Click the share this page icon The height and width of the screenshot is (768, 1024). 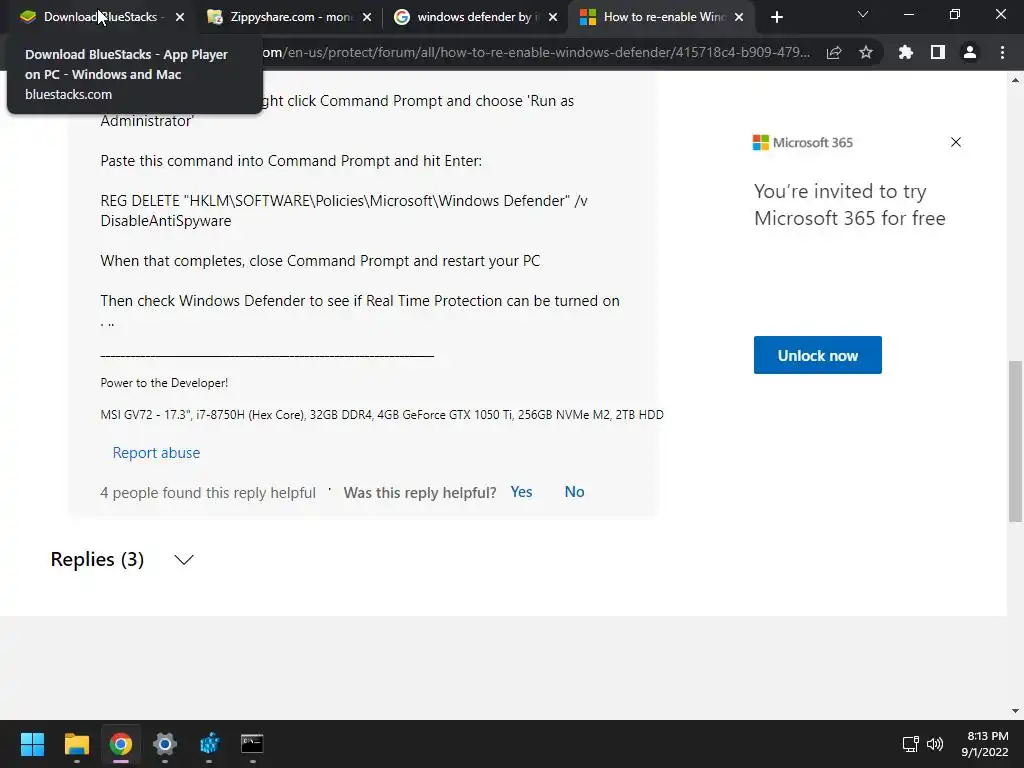tap(834, 53)
